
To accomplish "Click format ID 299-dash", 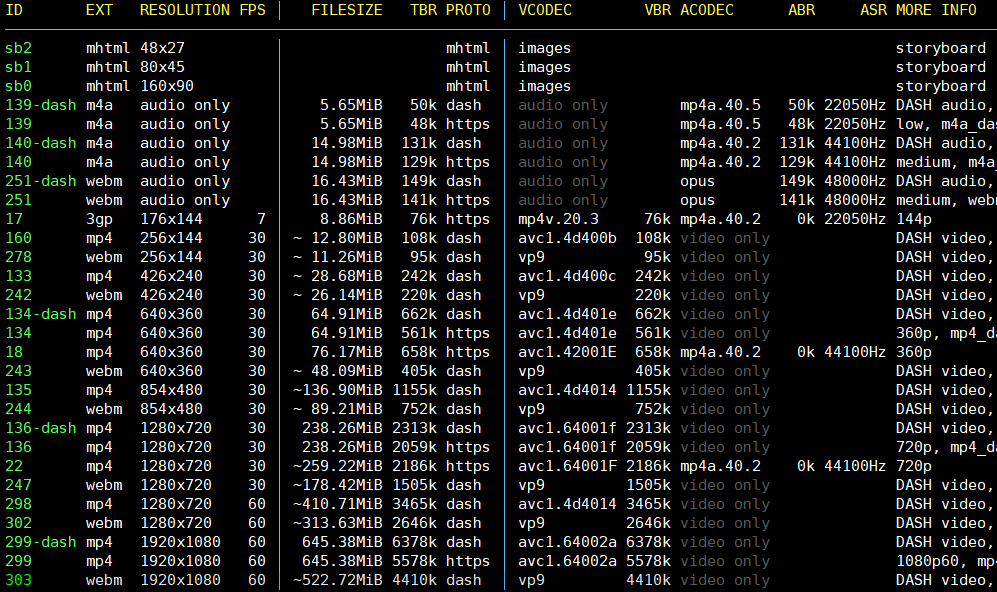I will coord(41,542).
